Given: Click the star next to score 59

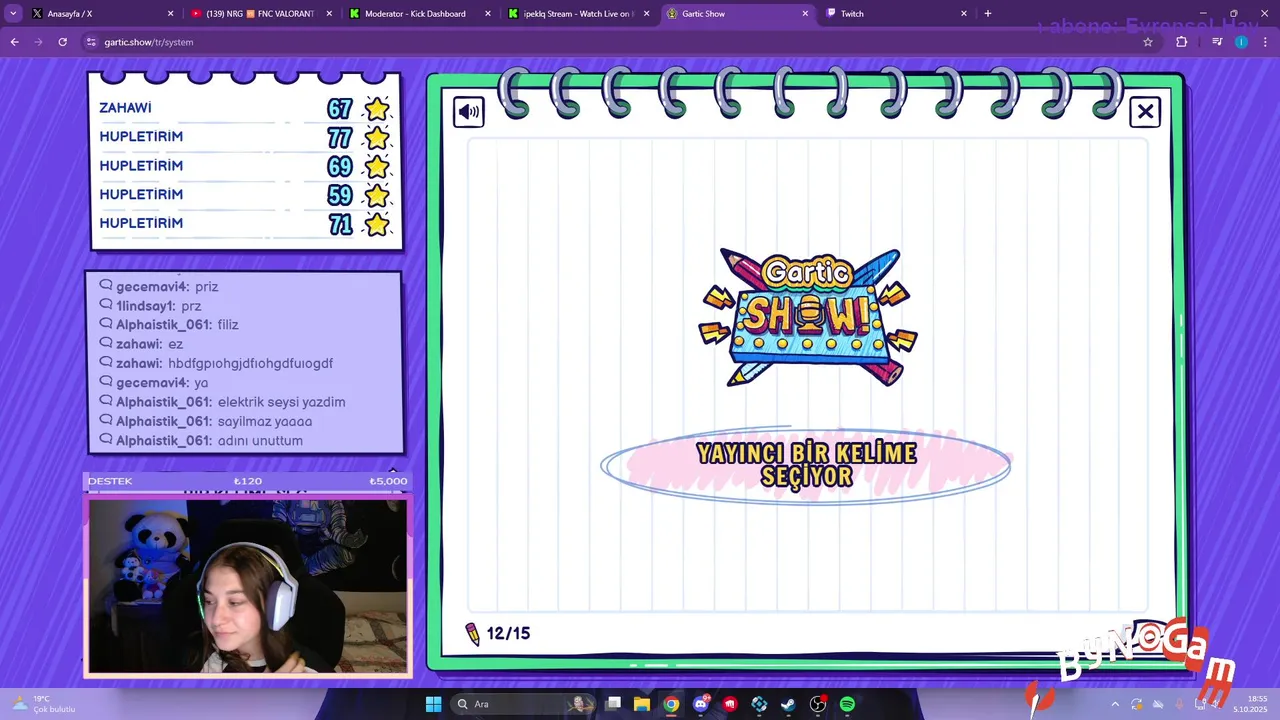Looking at the screenshot, I should pos(377,195).
